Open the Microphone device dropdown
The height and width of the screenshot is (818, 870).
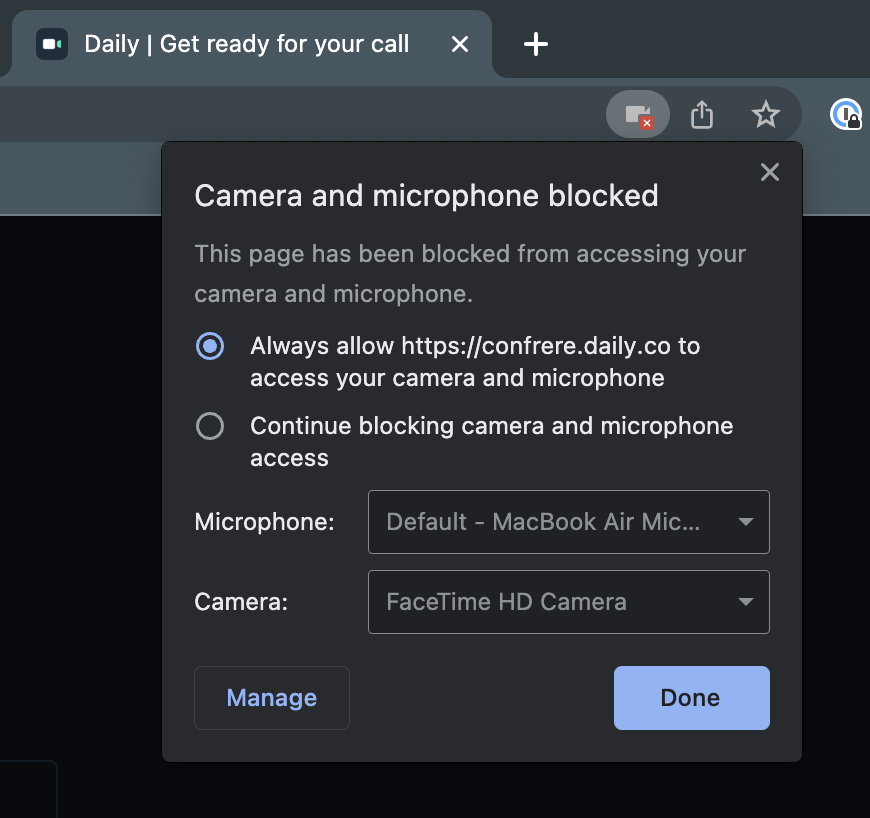569,522
